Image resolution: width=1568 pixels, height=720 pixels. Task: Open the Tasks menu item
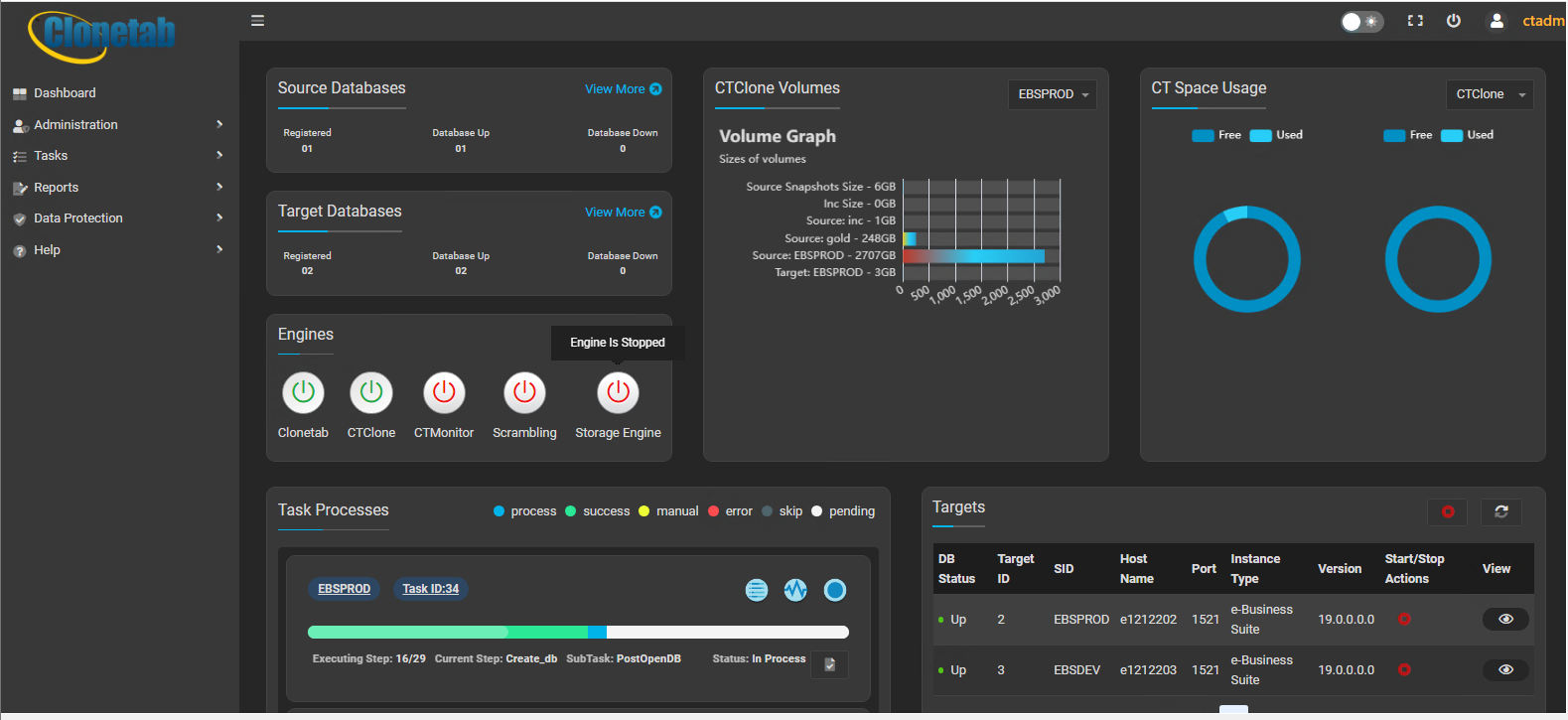51,156
